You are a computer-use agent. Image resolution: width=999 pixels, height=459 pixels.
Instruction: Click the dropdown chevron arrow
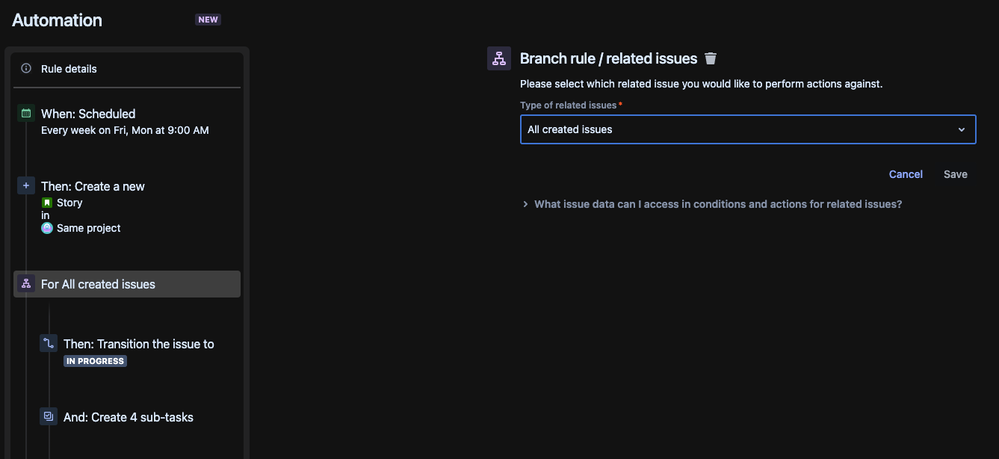click(961, 129)
